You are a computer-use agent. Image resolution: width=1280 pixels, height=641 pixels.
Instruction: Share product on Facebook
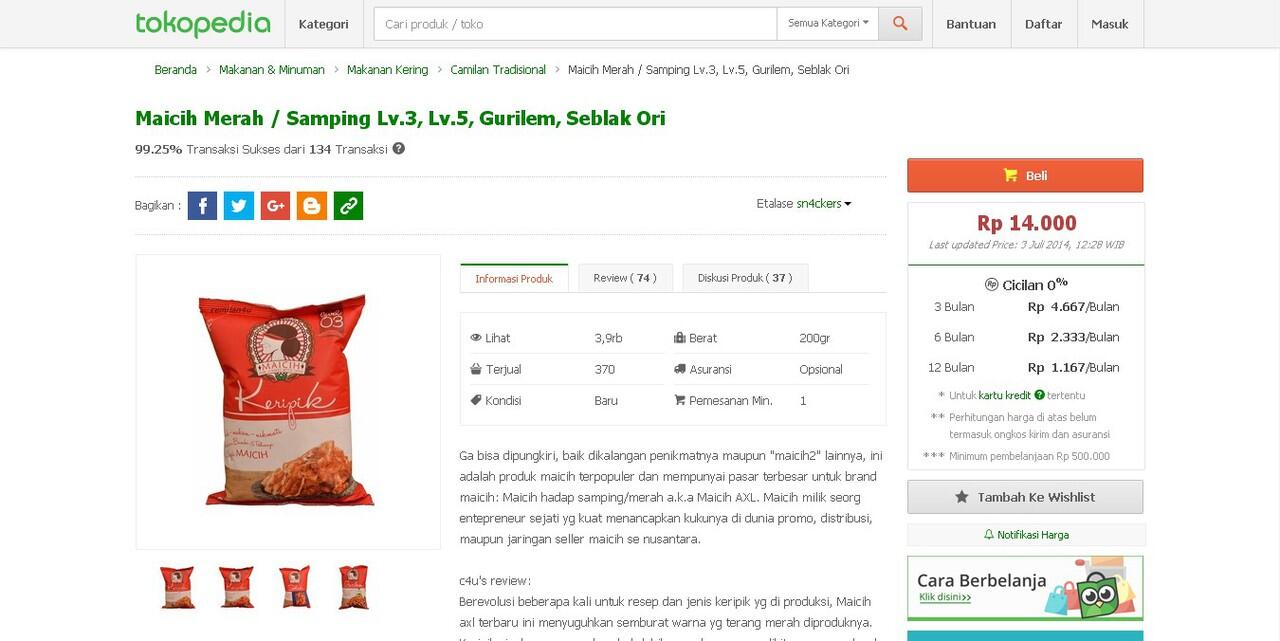[x=202, y=206]
